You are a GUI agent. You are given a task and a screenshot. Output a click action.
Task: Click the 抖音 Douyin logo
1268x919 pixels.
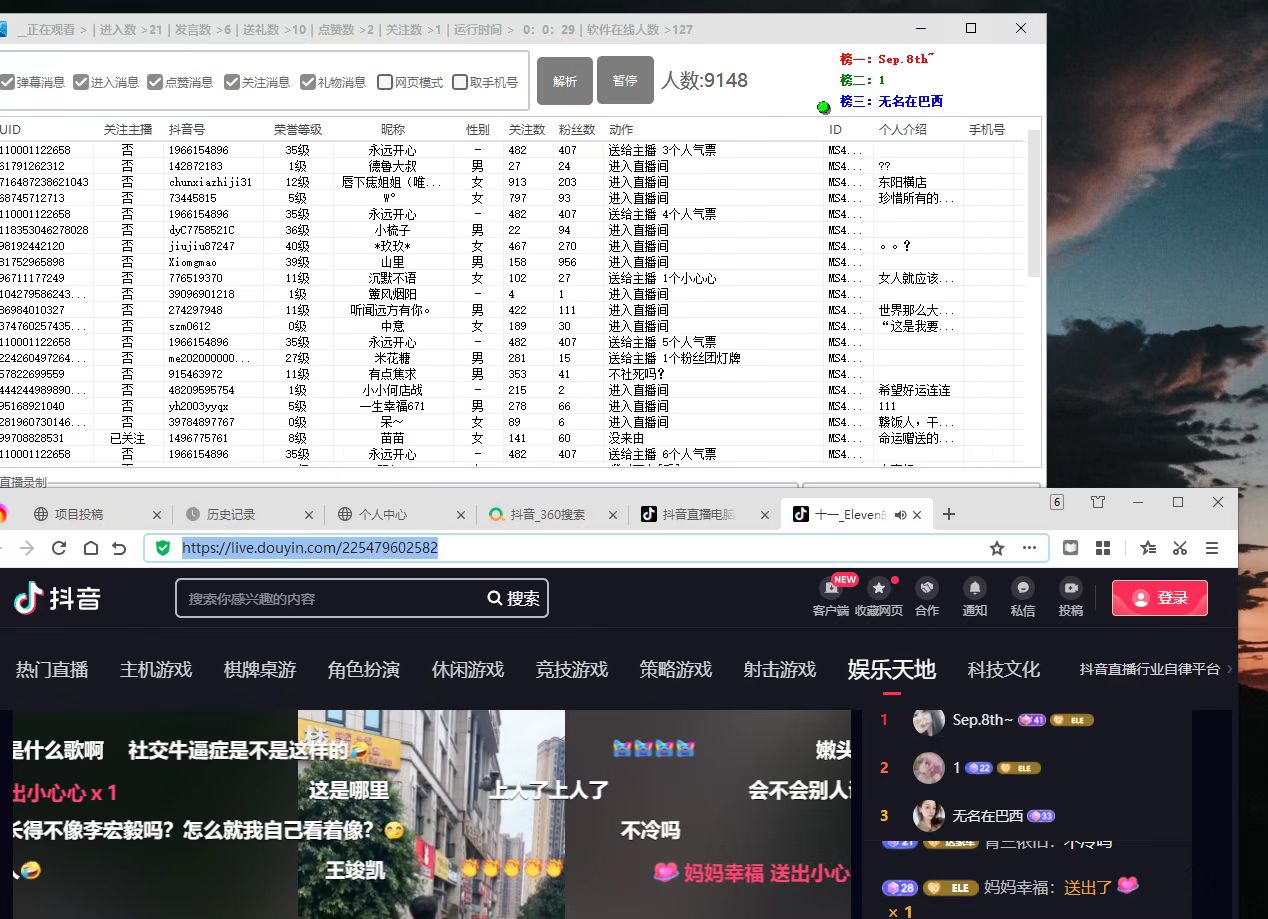[x=55, y=597]
